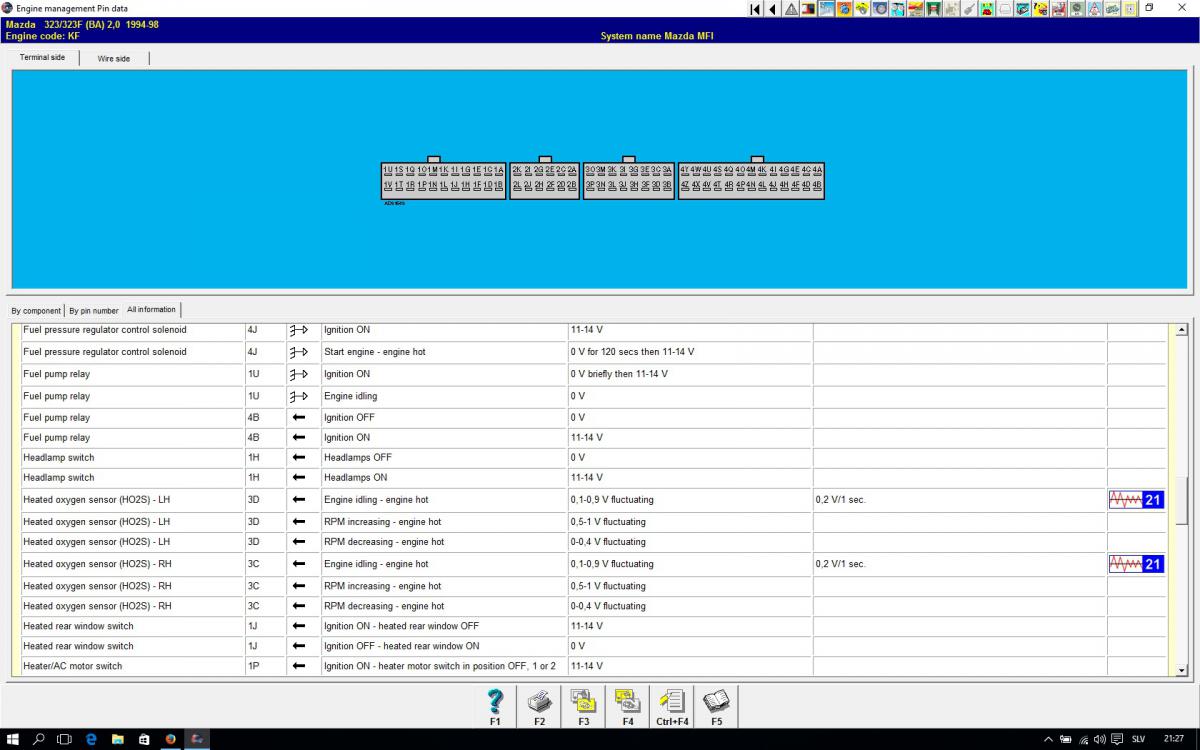This screenshot has width=1200, height=750.
Task: Open the waveform icon on the HO2S LH row
Action: coord(1136,500)
